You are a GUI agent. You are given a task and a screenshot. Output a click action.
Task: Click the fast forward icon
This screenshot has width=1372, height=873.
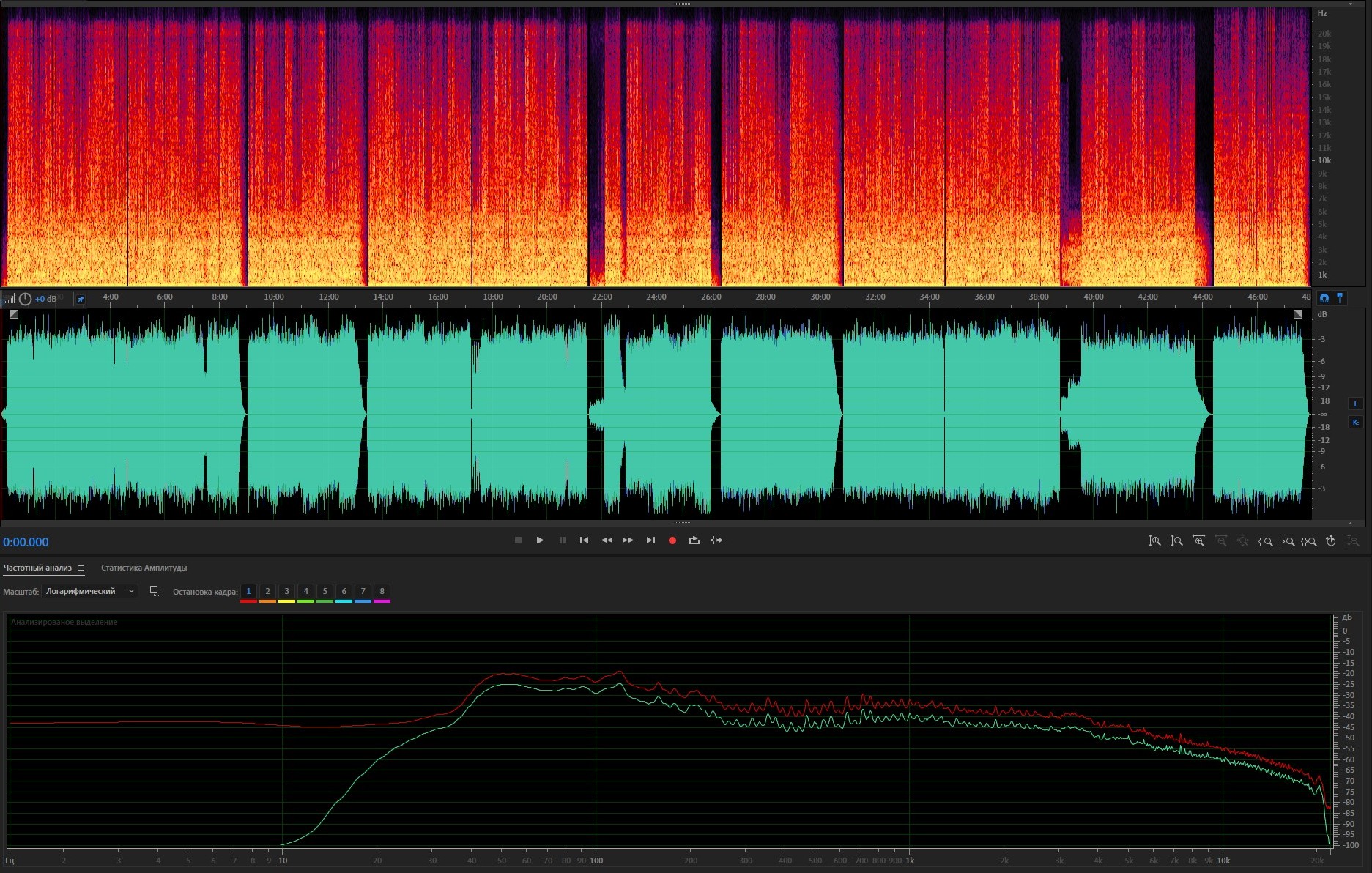(x=628, y=540)
